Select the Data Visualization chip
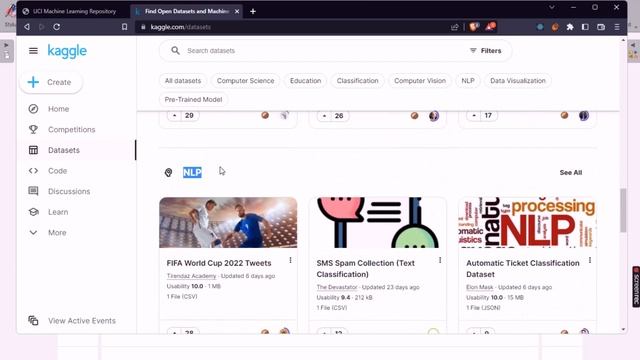Image resolution: width=640 pixels, height=360 pixels. (518, 81)
